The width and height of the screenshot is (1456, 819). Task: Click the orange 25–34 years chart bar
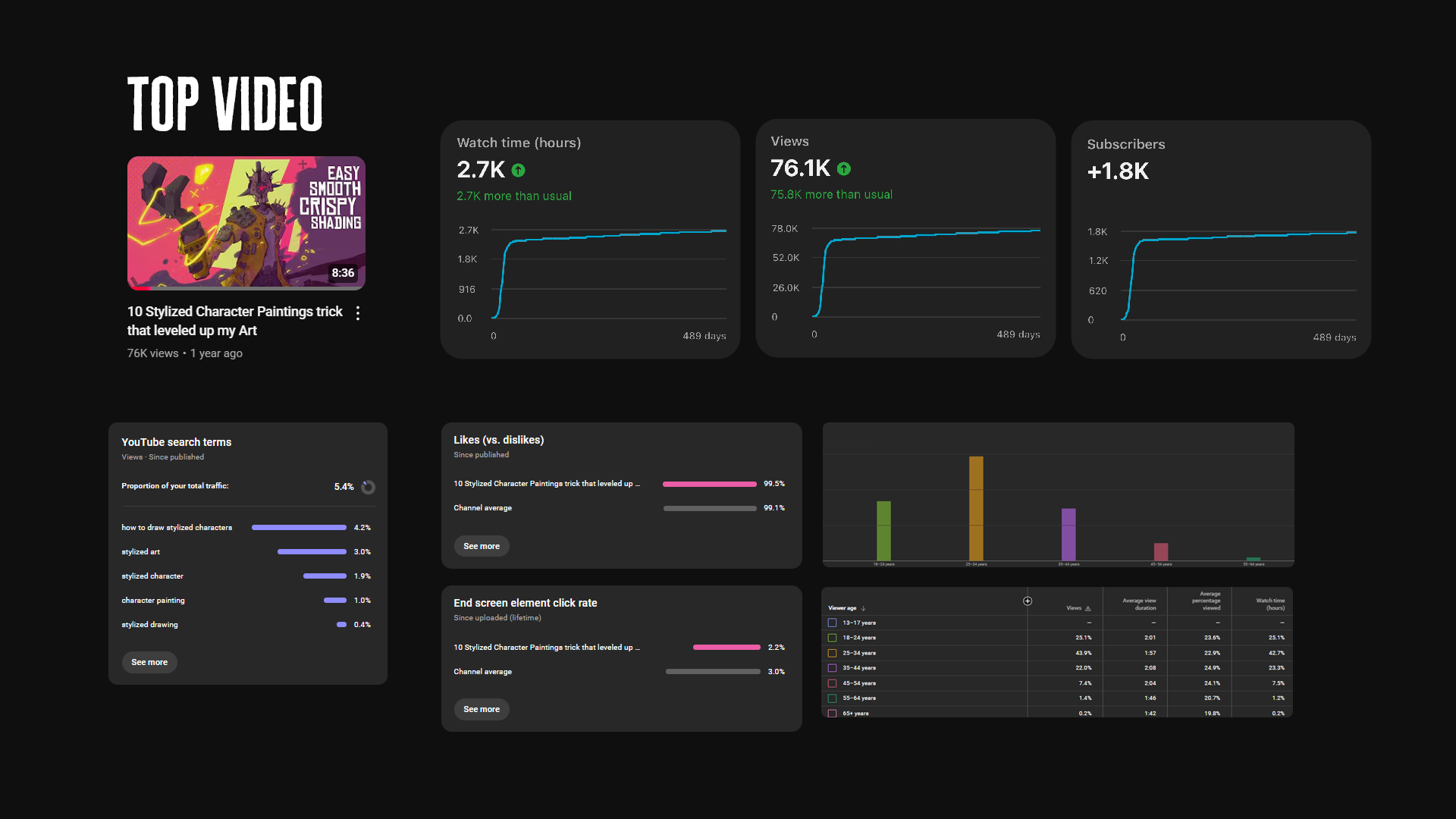click(976, 508)
